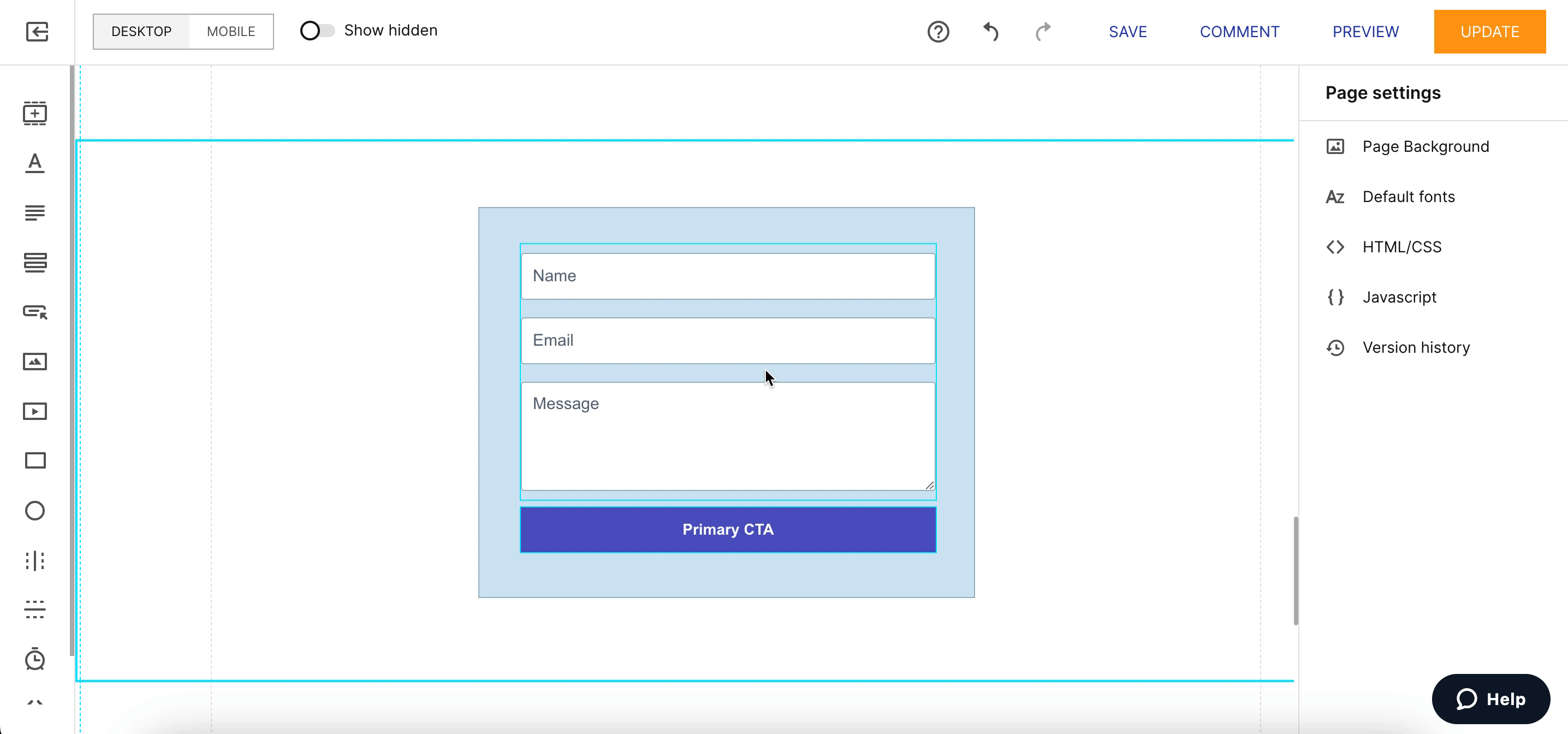Switch to the DESKTOP view tab
This screenshot has width=1568, height=734.
[x=141, y=32]
